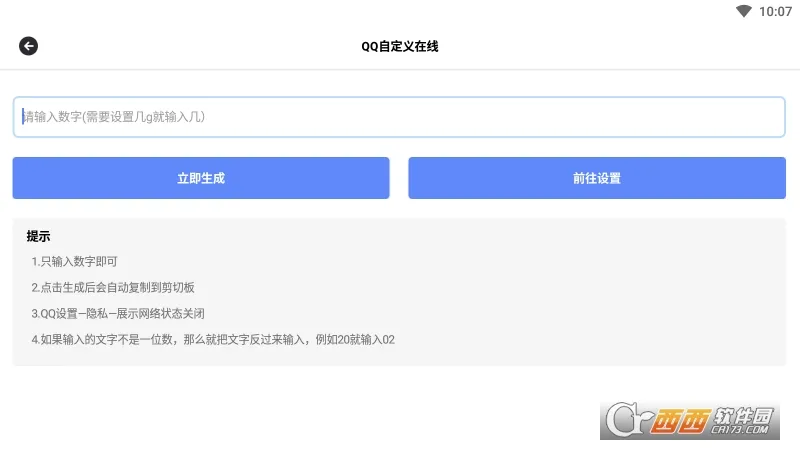This screenshot has height=450, width=800.
Task: Tap the QQ自定义在线 page title
Action: click(x=399, y=46)
